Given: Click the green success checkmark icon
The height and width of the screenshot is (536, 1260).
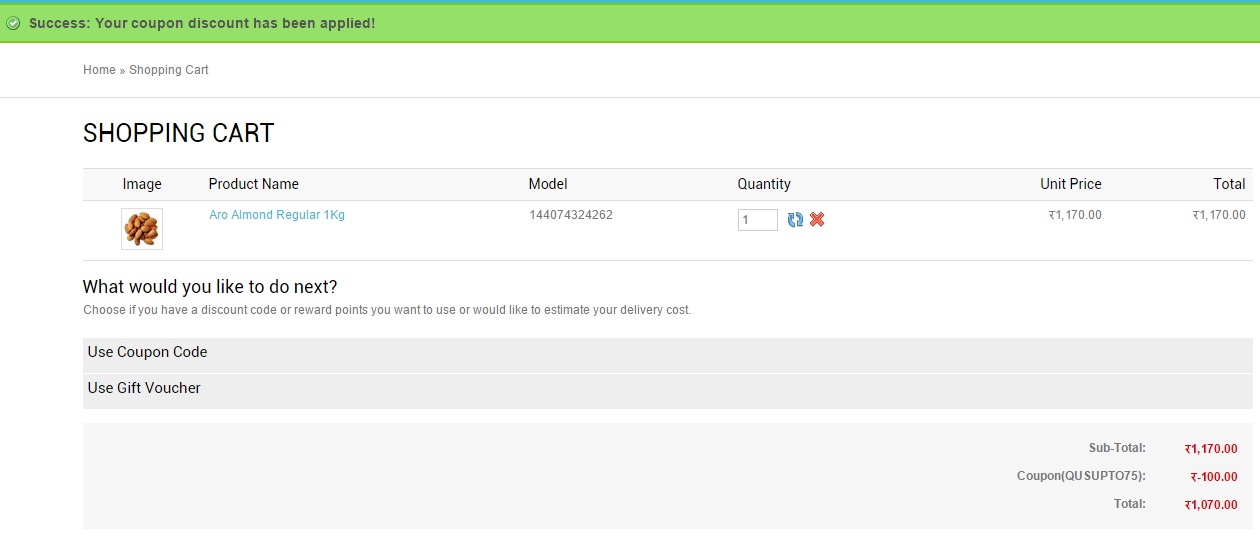Looking at the screenshot, I should [13, 23].
